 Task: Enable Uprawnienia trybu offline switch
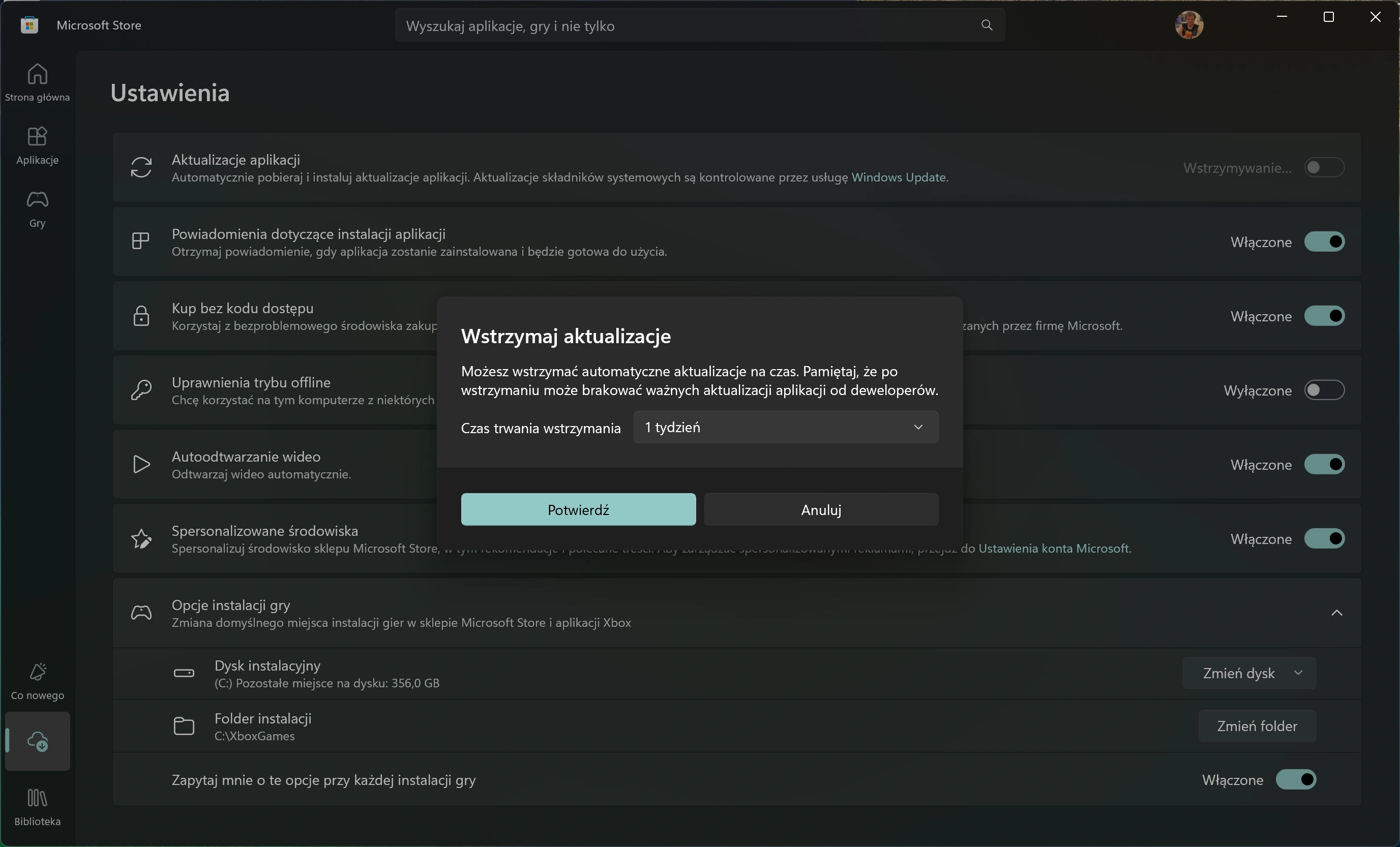pos(1324,390)
